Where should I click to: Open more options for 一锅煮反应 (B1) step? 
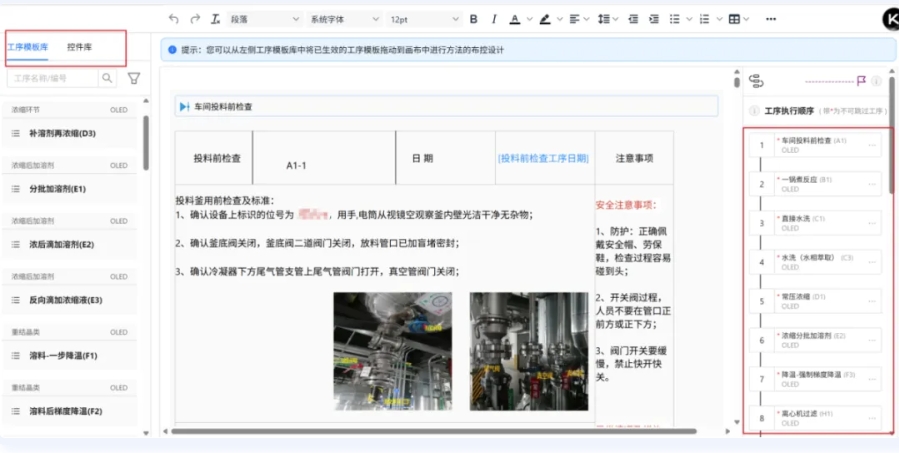tap(872, 184)
